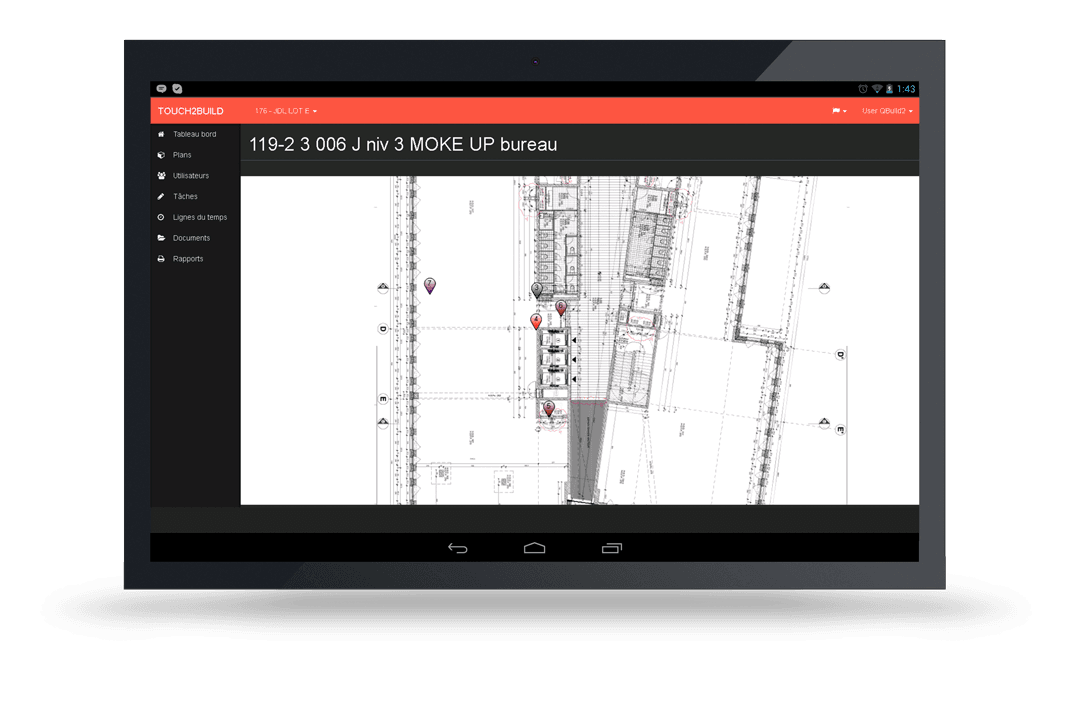Open Documents using the folder icon
The image size is (1065, 707).
(x=160, y=238)
